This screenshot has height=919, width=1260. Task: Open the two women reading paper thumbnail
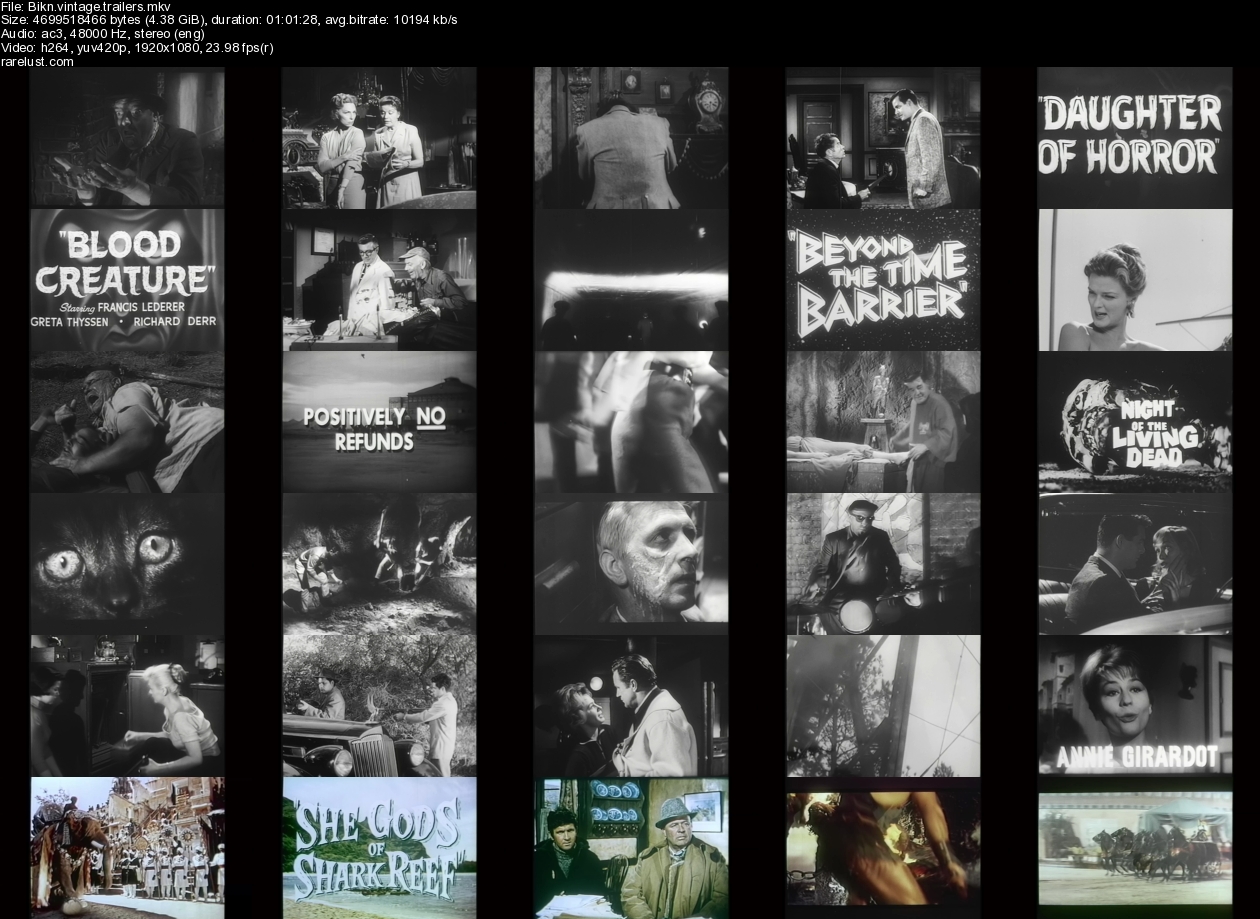tap(379, 137)
